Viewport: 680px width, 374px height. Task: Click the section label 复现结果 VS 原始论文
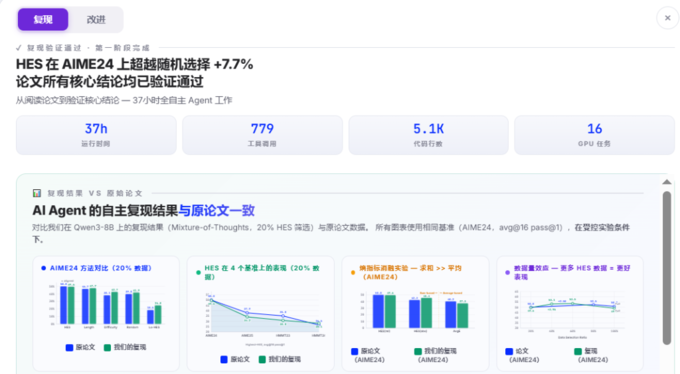(x=95, y=193)
